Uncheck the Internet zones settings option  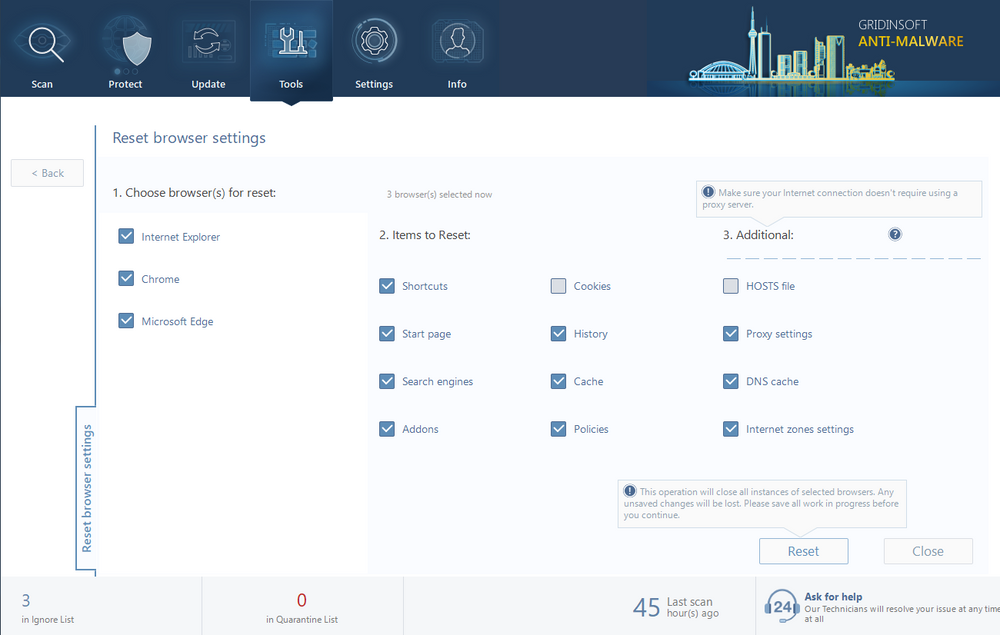731,428
